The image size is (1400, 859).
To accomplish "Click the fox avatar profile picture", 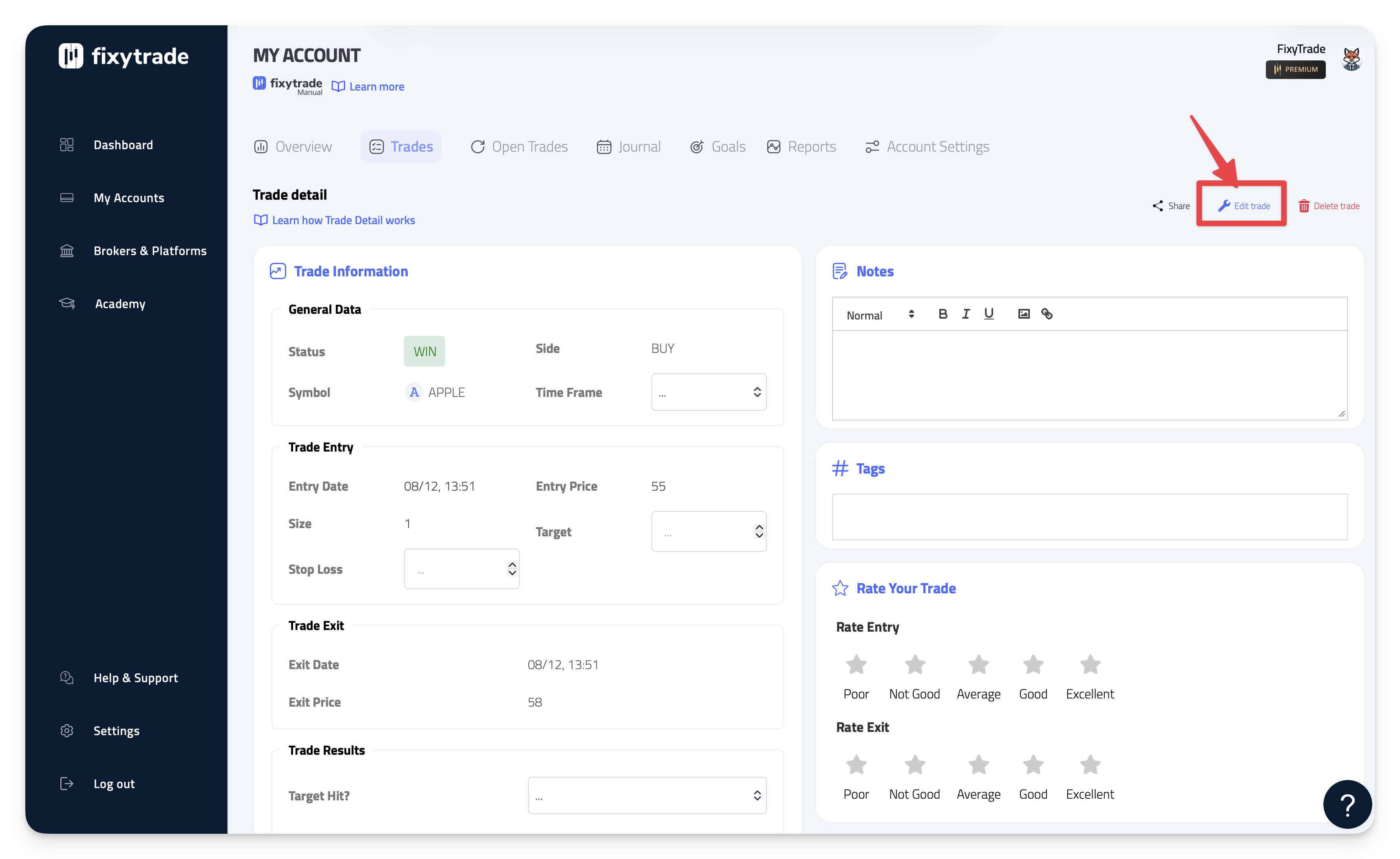I will point(1351,59).
